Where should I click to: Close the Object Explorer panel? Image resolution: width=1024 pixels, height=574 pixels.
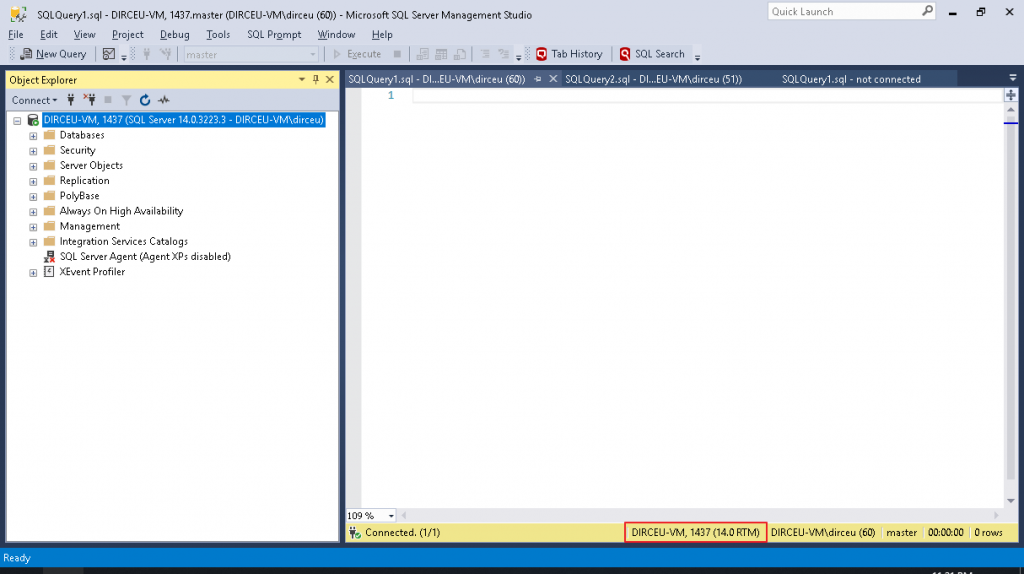coord(330,80)
